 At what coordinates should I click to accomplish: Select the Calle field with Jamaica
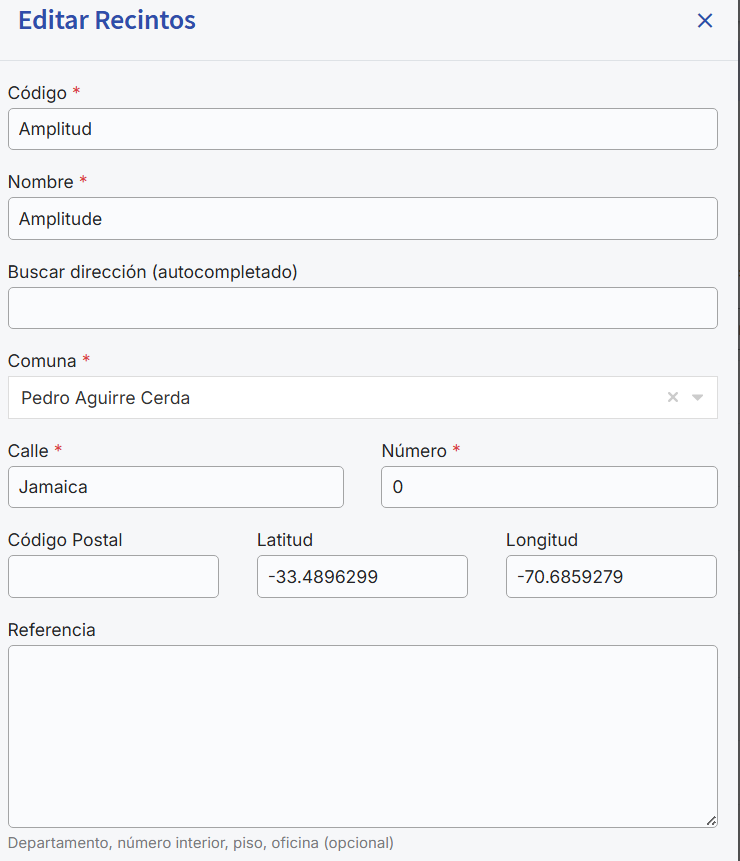point(175,487)
